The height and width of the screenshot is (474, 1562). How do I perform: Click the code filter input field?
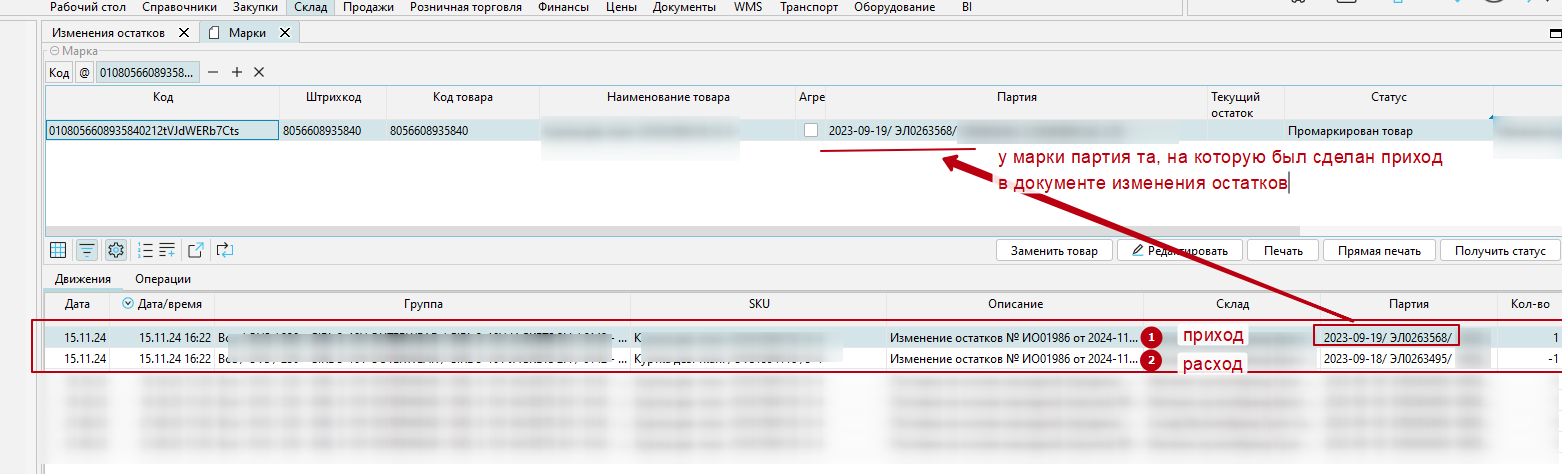coord(147,72)
